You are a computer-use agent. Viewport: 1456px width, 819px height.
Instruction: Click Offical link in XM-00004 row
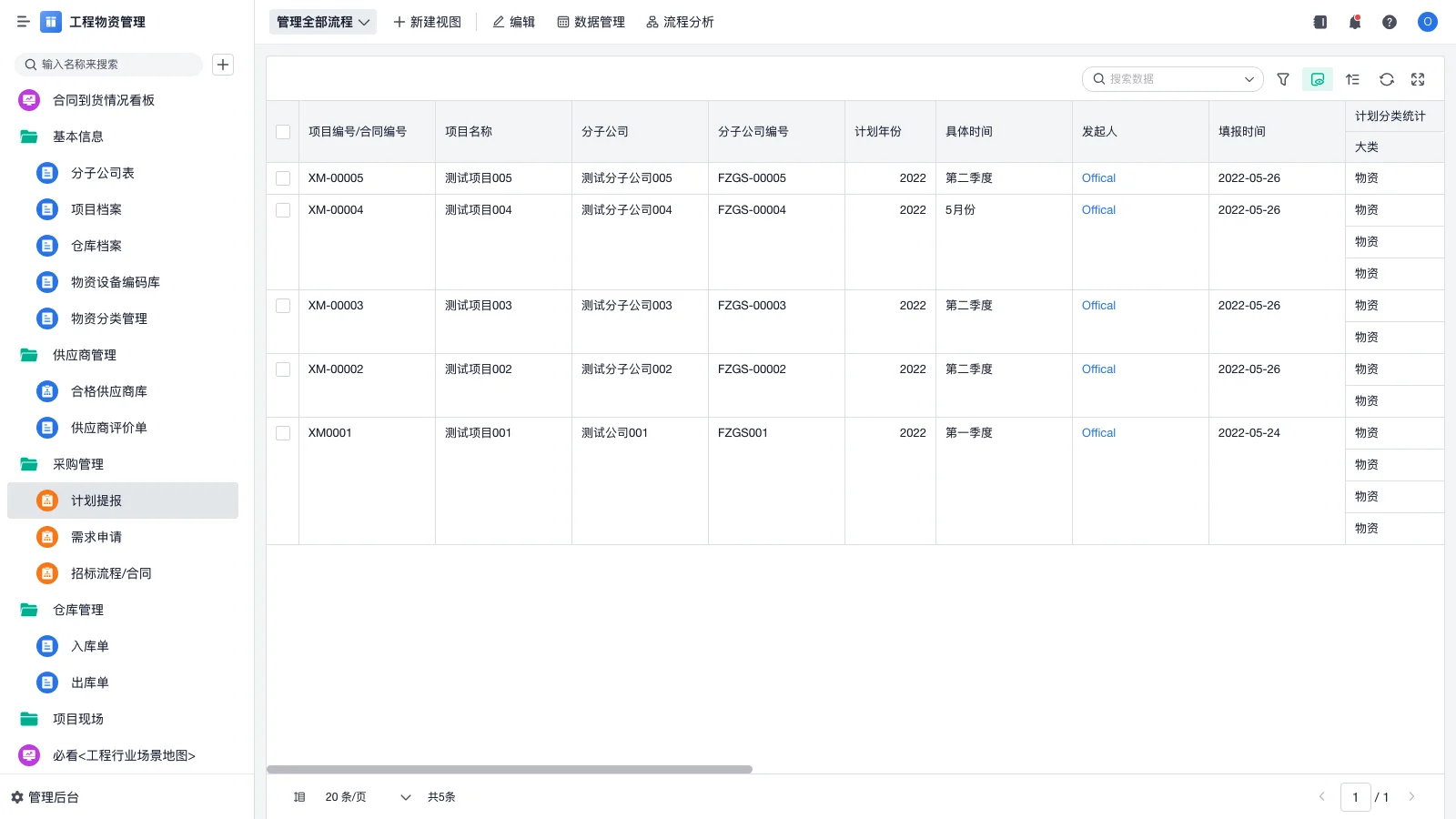pos(1098,210)
